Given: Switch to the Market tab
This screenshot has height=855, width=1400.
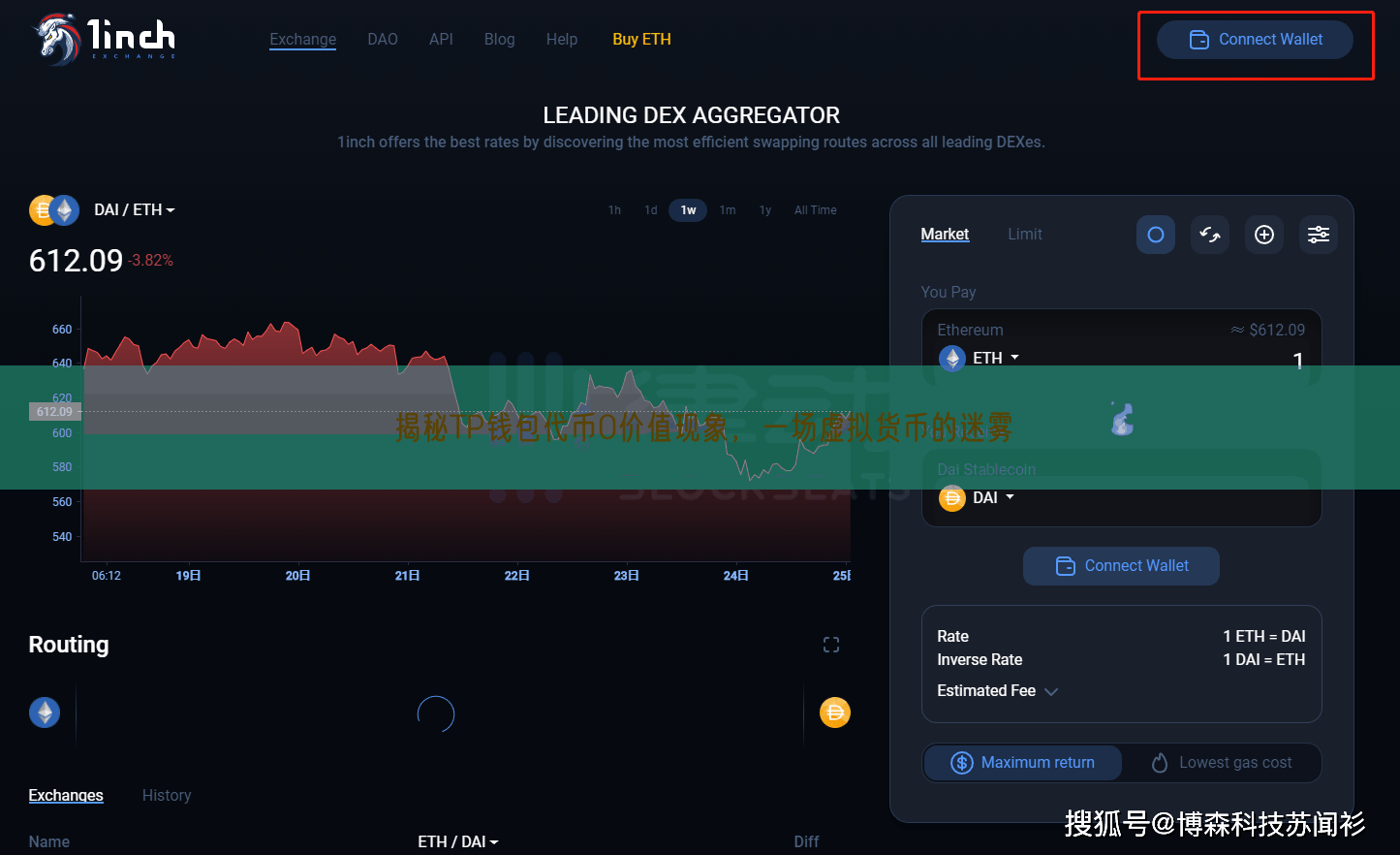Looking at the screenshot, I should pos(945,235).
